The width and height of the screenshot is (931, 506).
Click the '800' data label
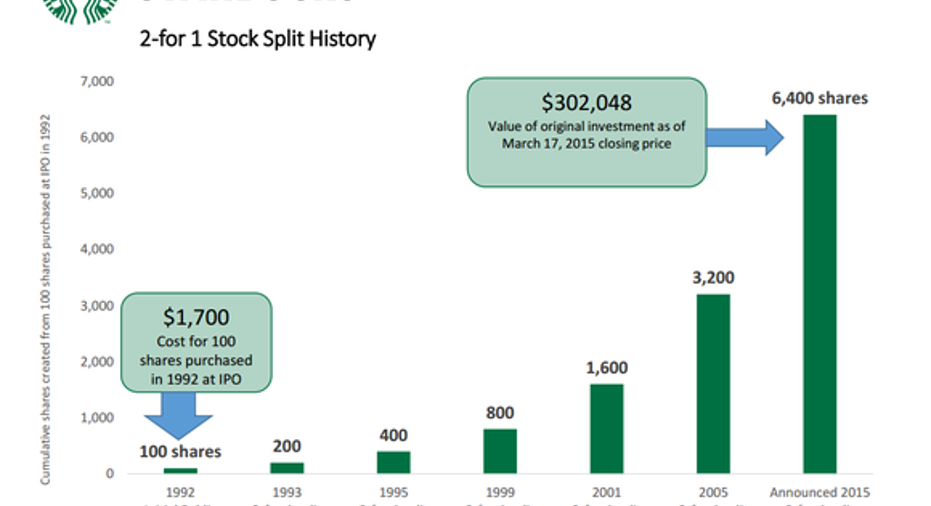click(x=500, y=413)
